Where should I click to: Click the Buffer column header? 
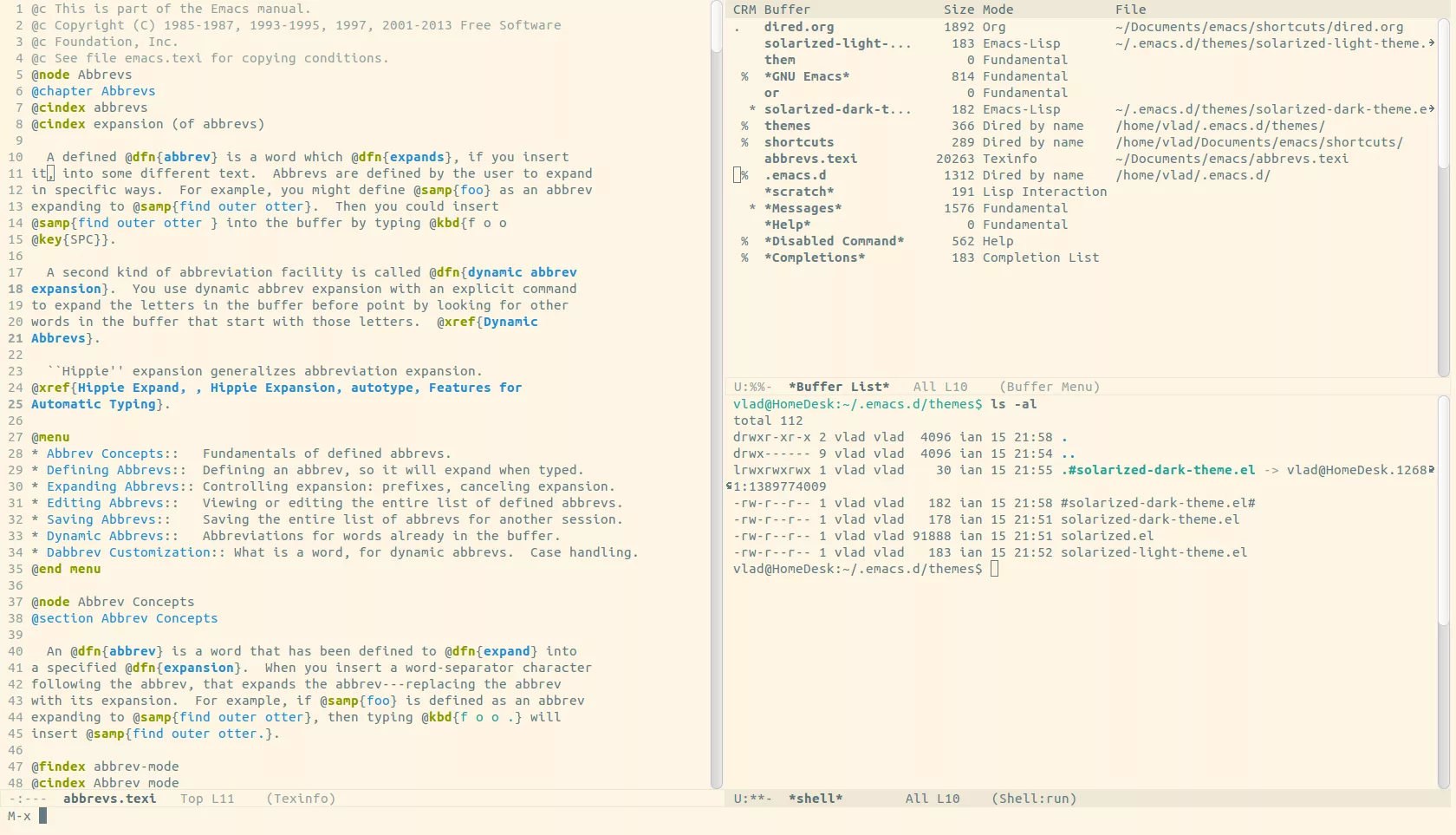787,10
